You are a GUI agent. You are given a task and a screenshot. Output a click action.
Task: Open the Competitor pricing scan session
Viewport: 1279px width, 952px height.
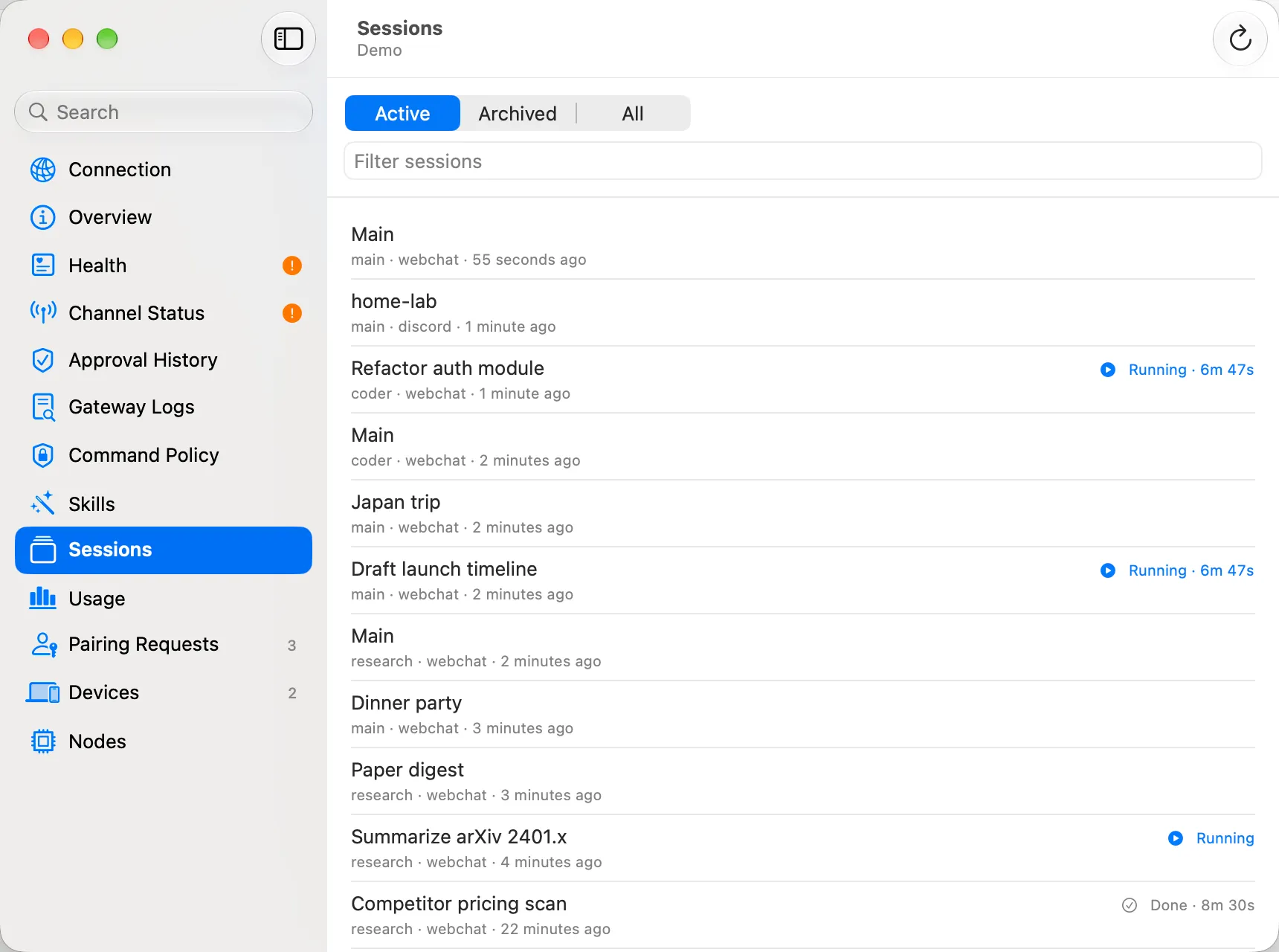pos(803,916)
